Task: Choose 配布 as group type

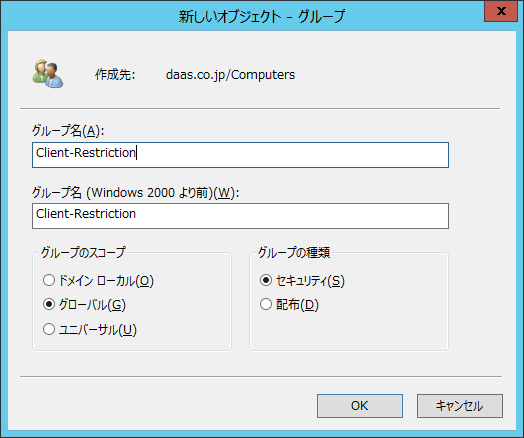Action: (x=266, y=304)
